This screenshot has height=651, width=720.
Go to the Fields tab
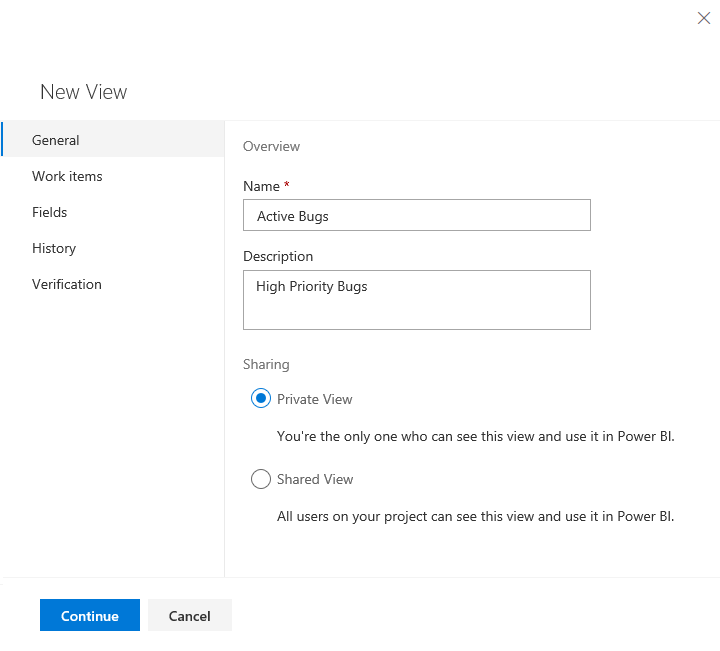112,212
